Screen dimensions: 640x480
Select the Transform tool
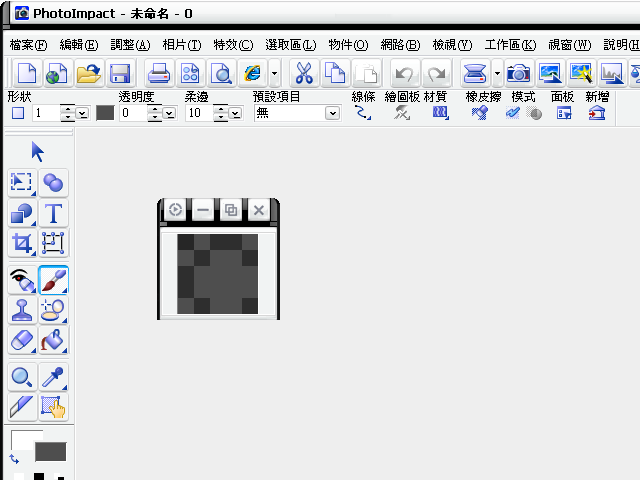pos(53,243)
